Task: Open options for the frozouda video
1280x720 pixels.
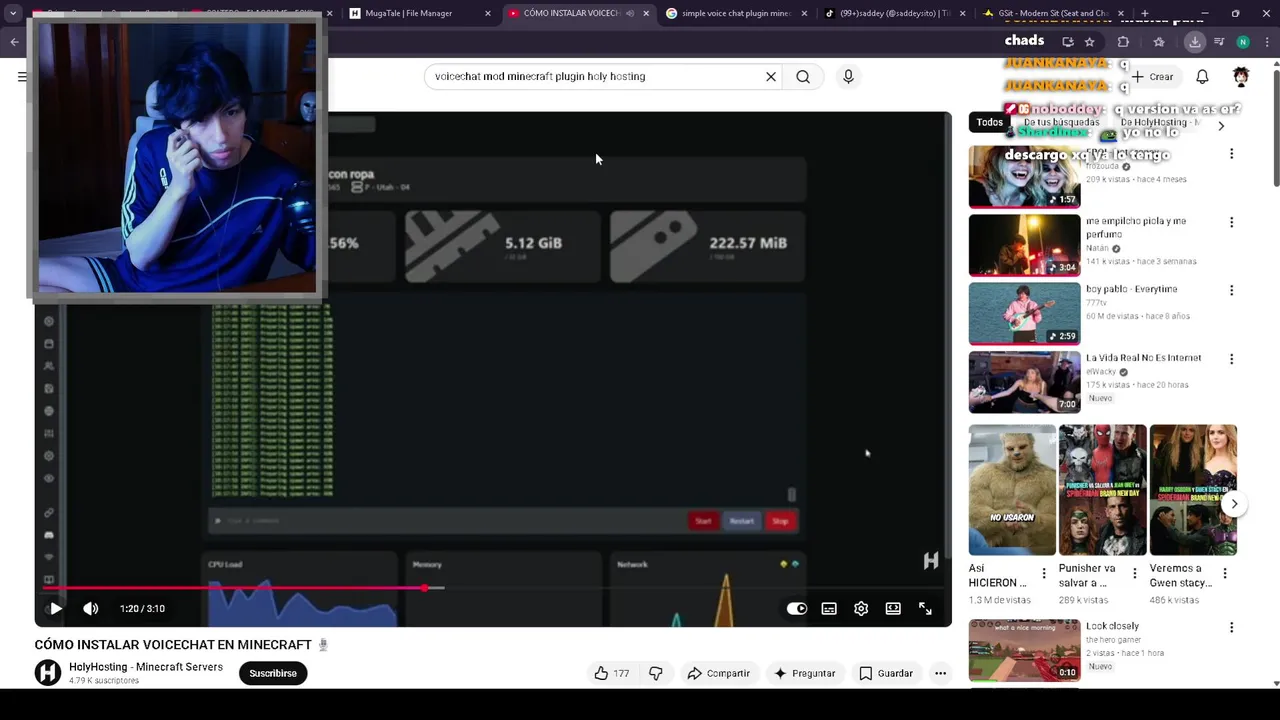Action: click(x=1232, y=154)
